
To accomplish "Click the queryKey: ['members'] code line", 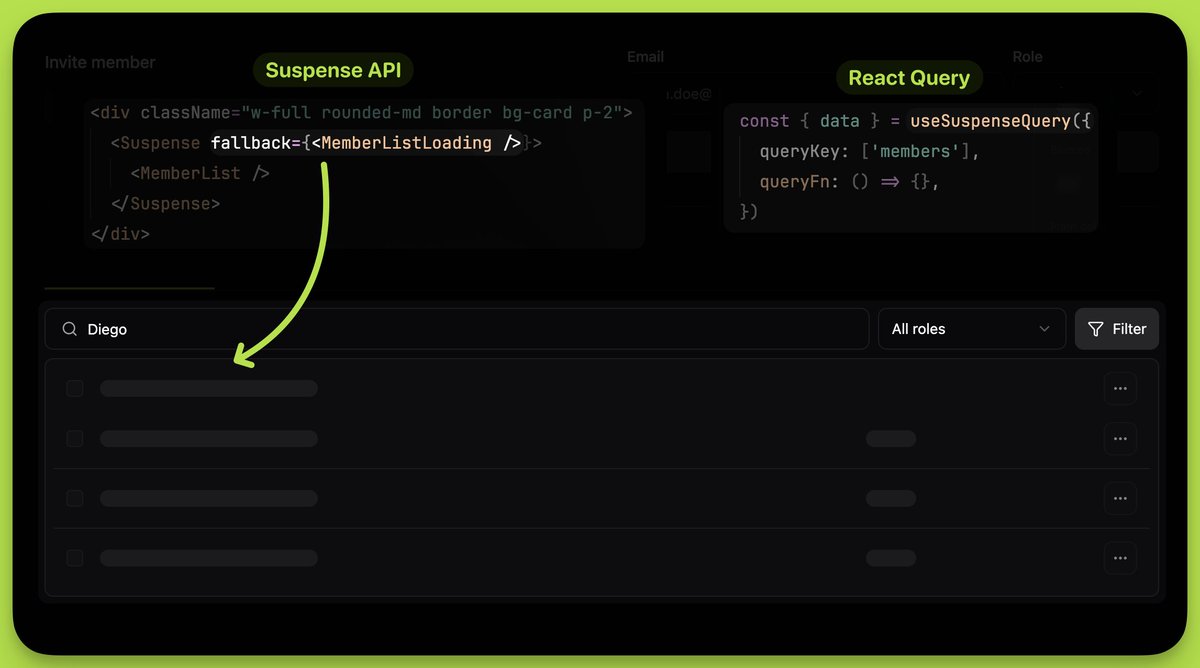I will pos(870,152).
